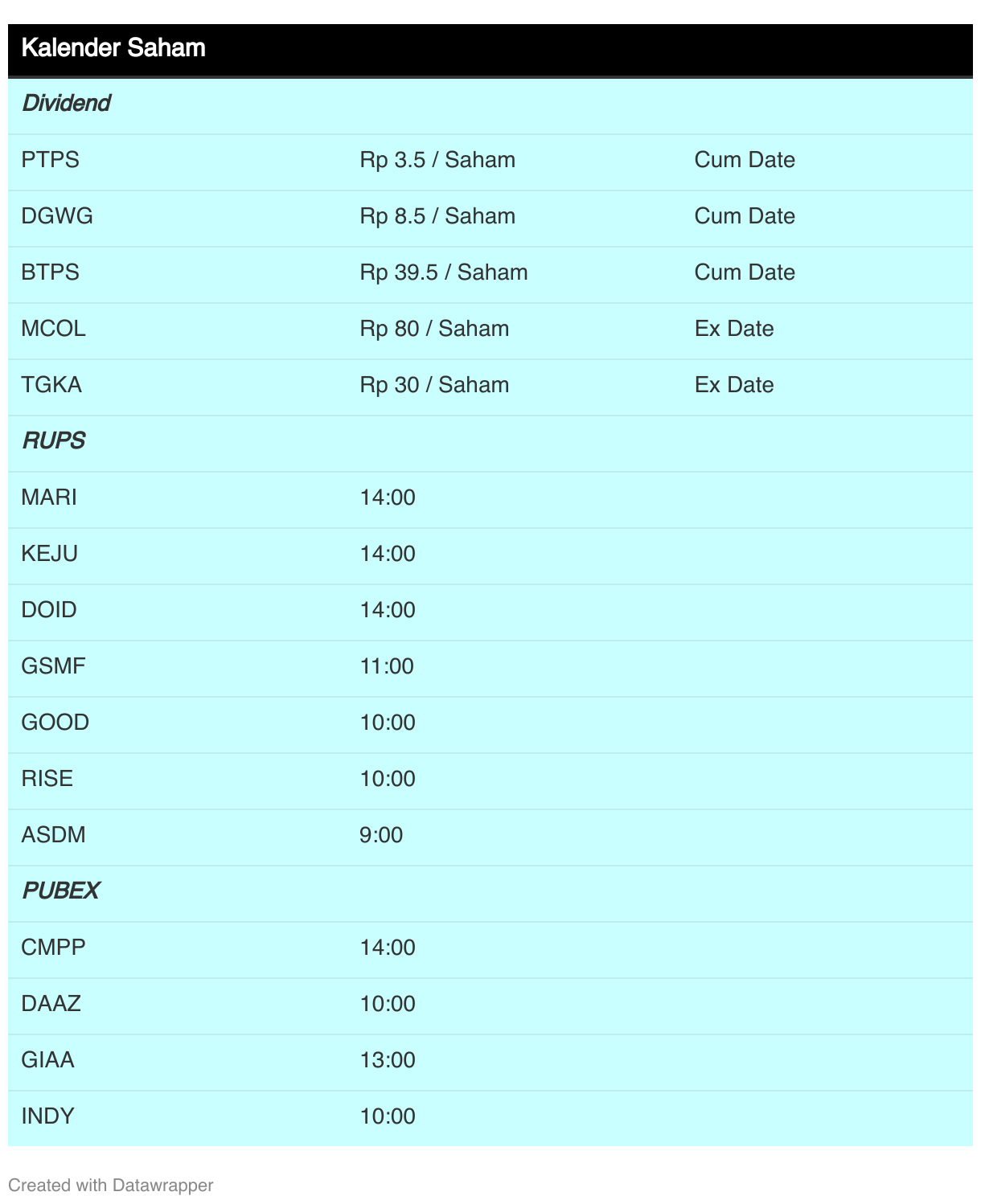The height and width of the screenshot is (1204, 981).
Task: Click DOID 14:00 time cell
Action: pos(388,610)
